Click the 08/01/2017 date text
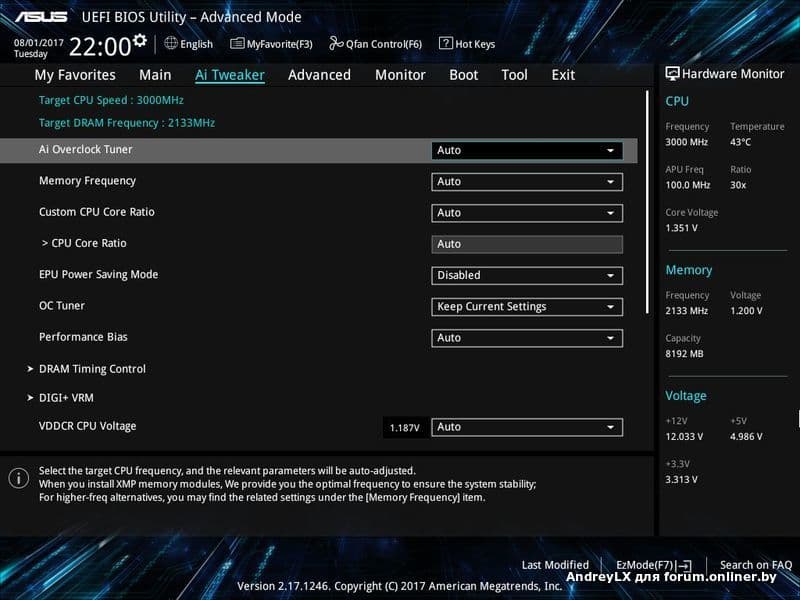Viewport: 800px width, 600px height. click(39, 43)
